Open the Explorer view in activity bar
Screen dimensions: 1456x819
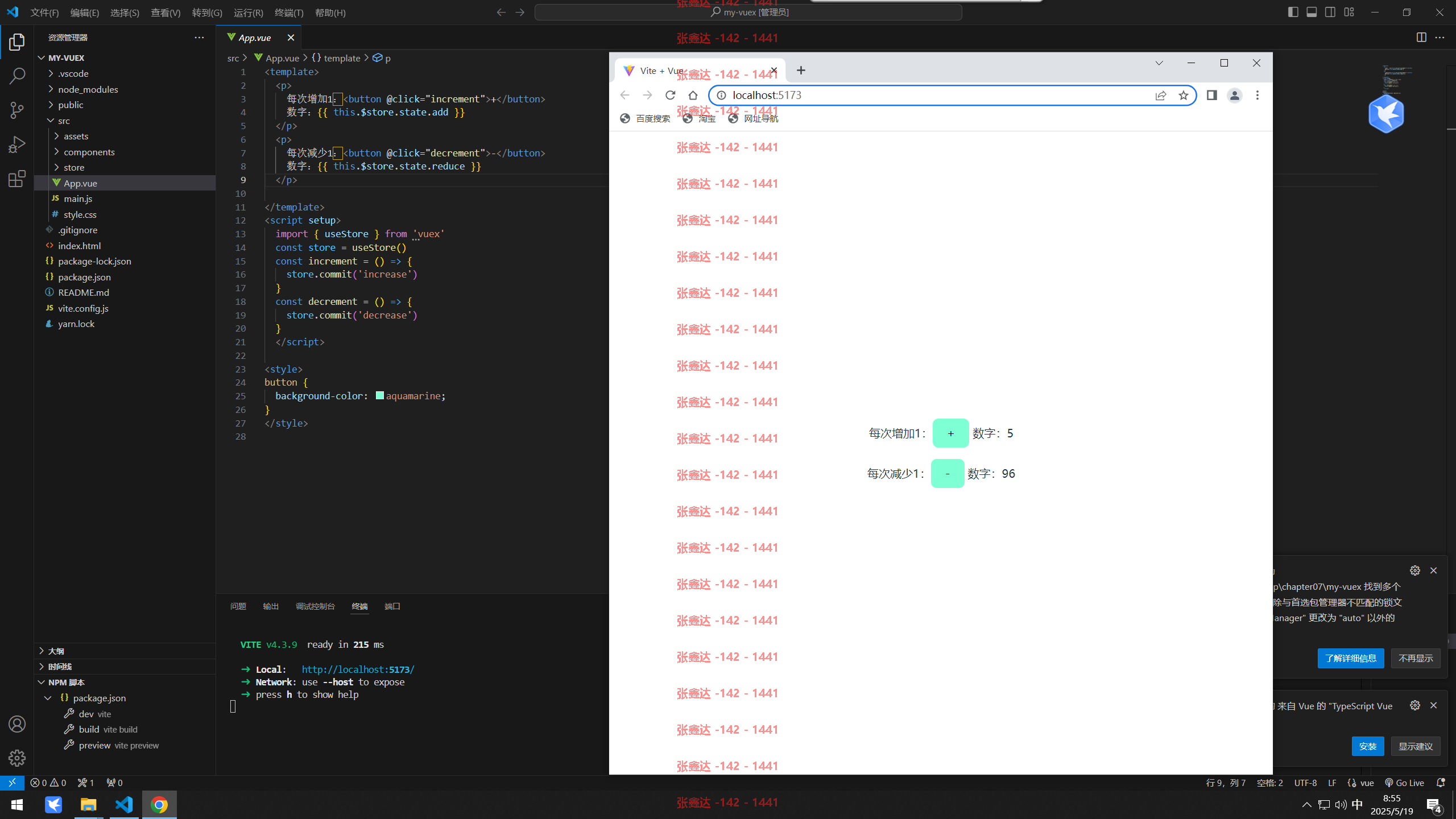click(17, 42)
